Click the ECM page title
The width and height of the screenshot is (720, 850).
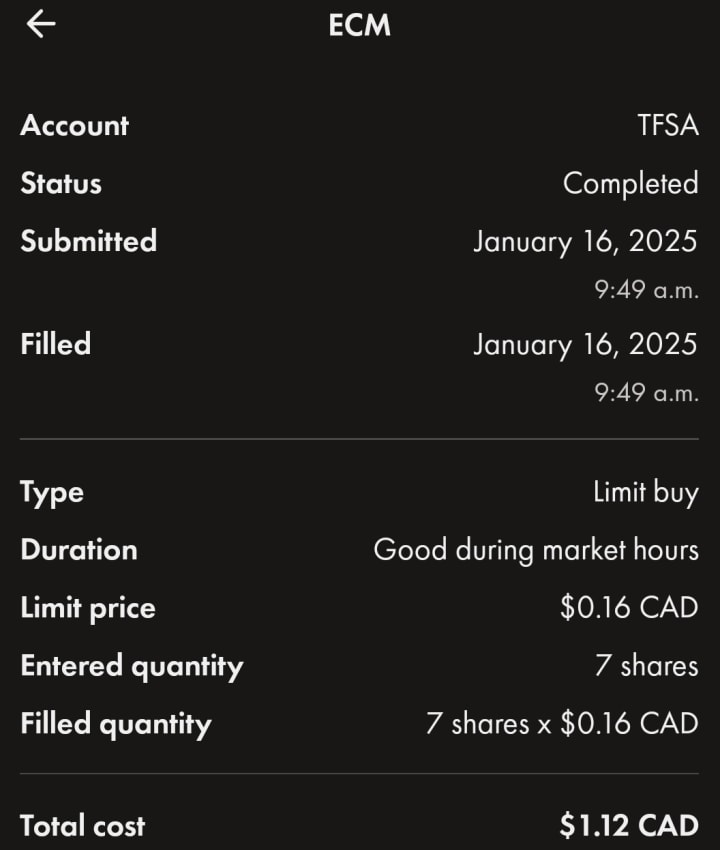359,25
